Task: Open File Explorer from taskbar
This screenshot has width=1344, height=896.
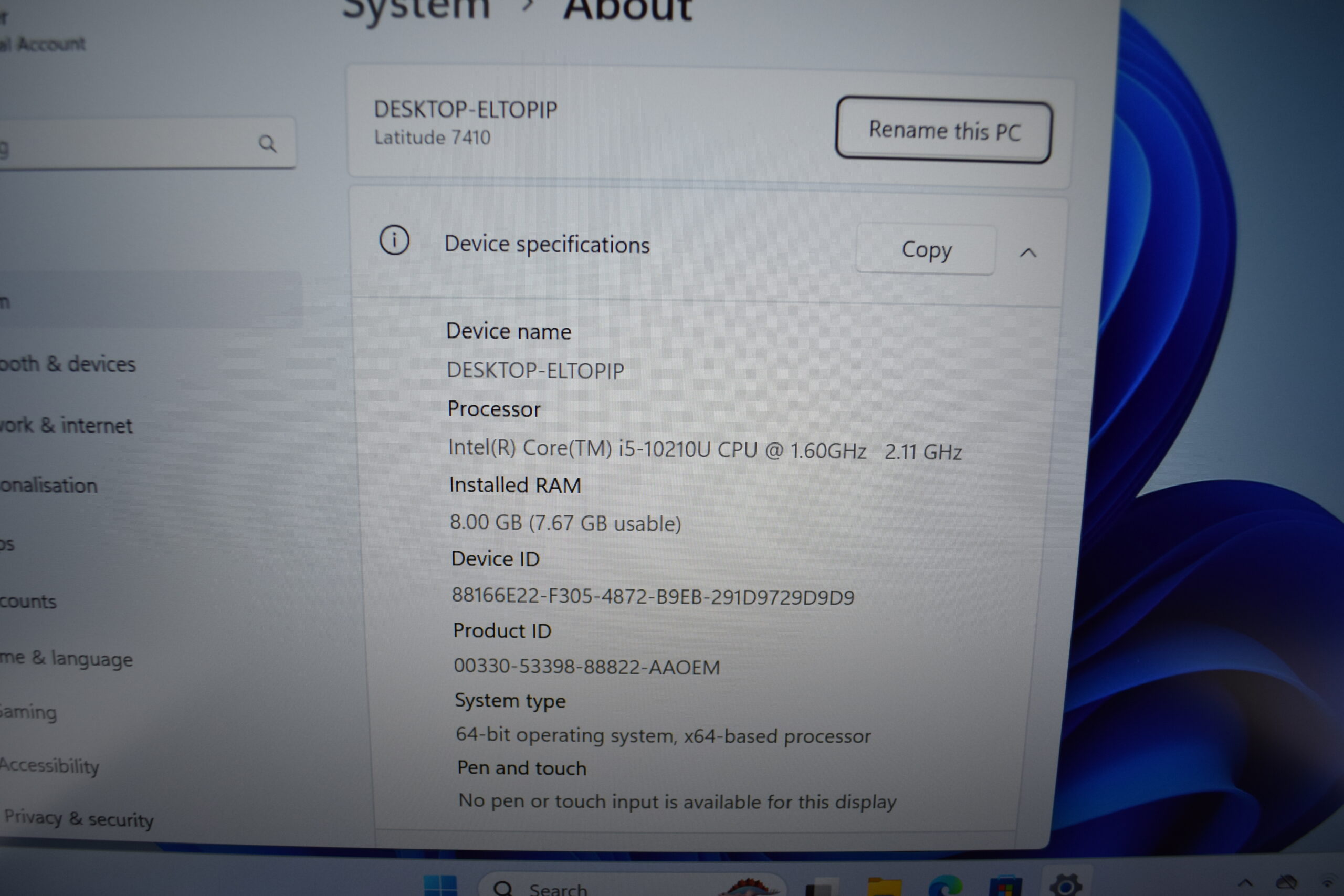Action: click(x=884, y=887)
